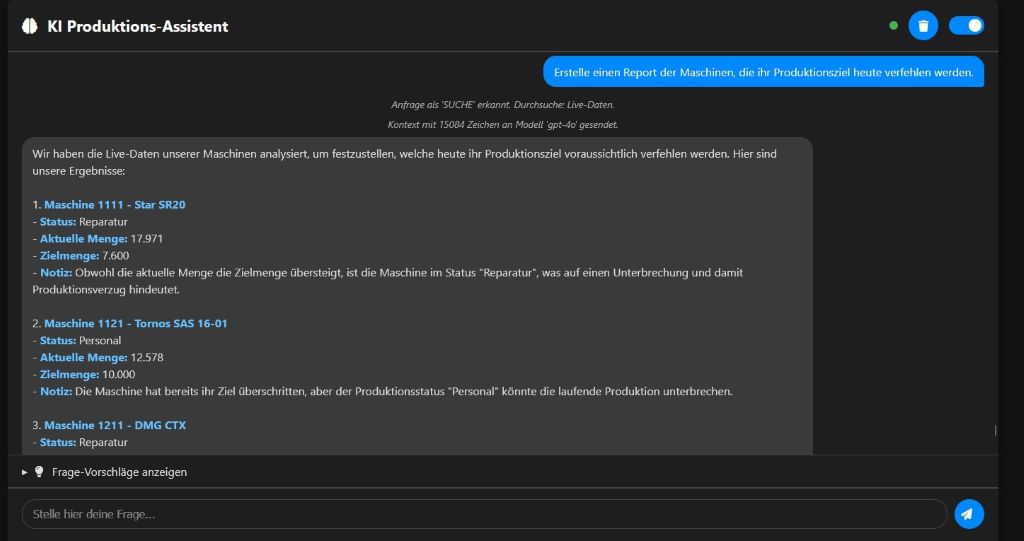Focus the 'Stelle hier deine Frage...' input field
Viewport: 1024px width, 541px height.
[x=484, y=514]
